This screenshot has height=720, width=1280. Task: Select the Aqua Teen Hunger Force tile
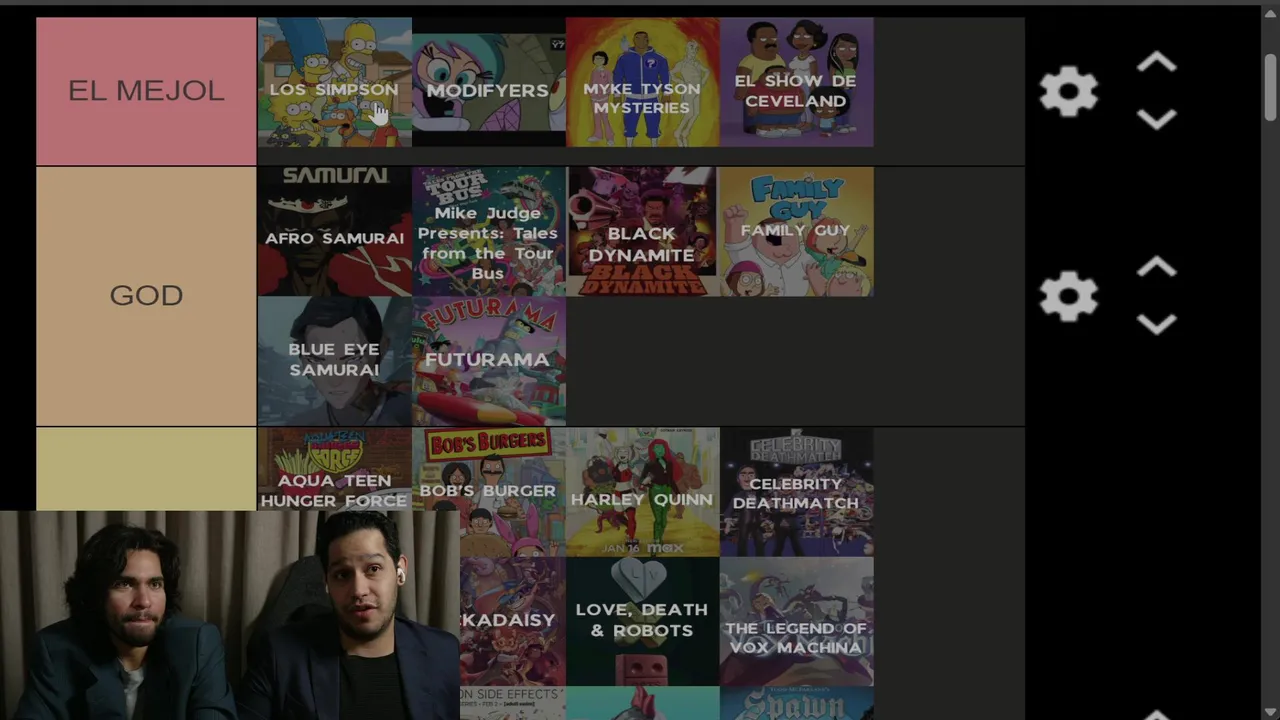(334, 469)
